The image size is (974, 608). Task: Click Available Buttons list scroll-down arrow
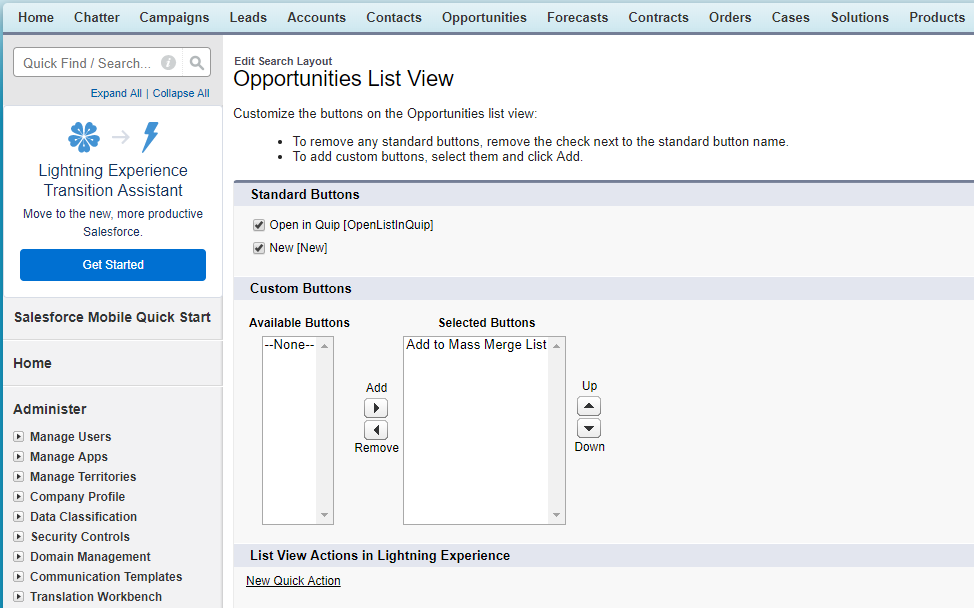point(324,515)
